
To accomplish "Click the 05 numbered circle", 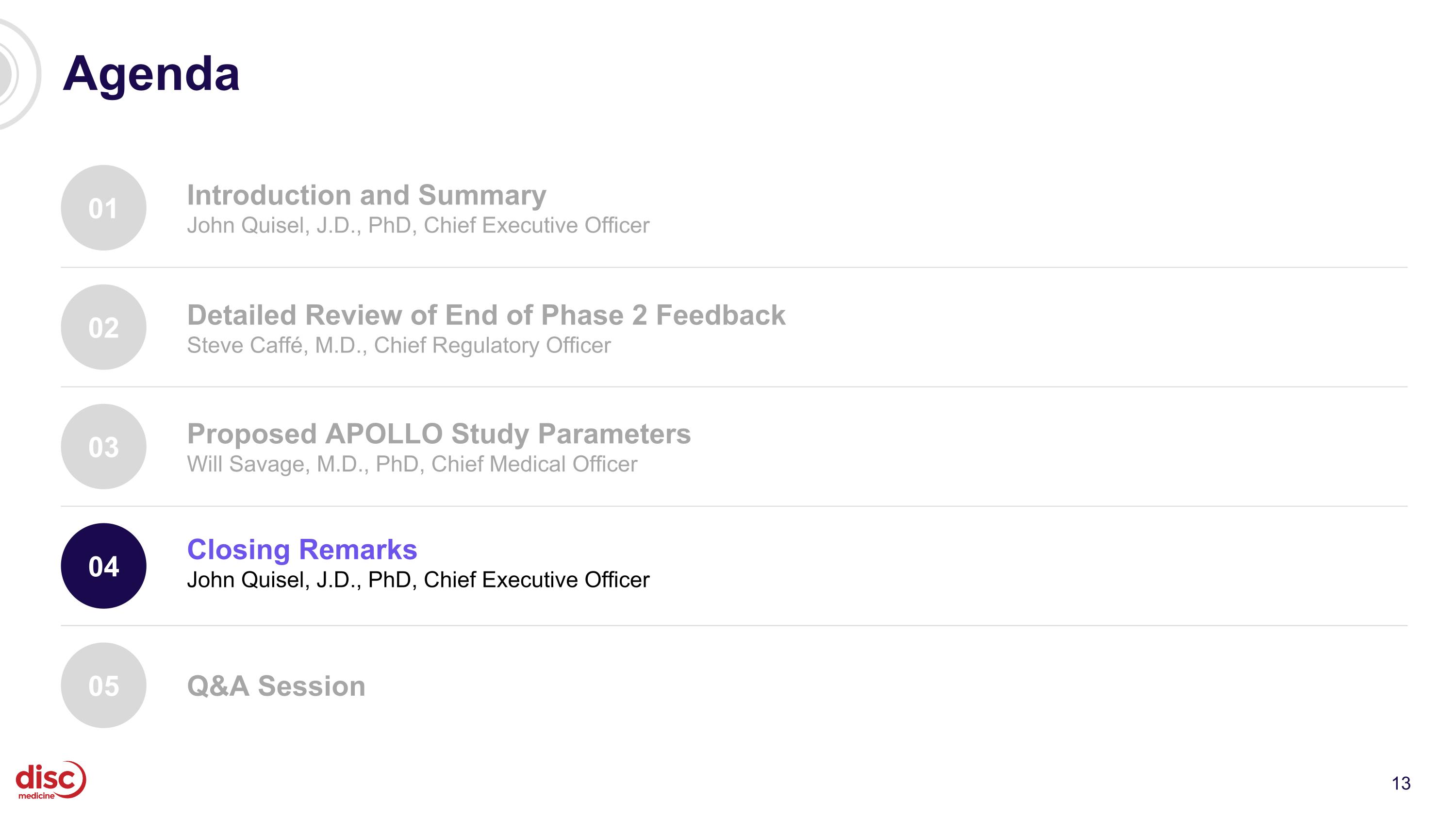I will tap(103, 685).
